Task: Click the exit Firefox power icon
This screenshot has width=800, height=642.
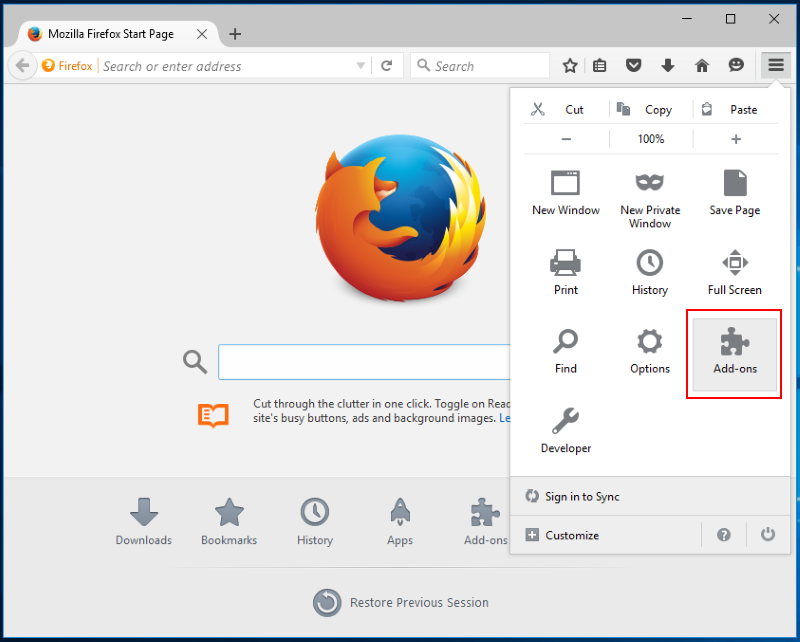Action: [x=767, y=535]
